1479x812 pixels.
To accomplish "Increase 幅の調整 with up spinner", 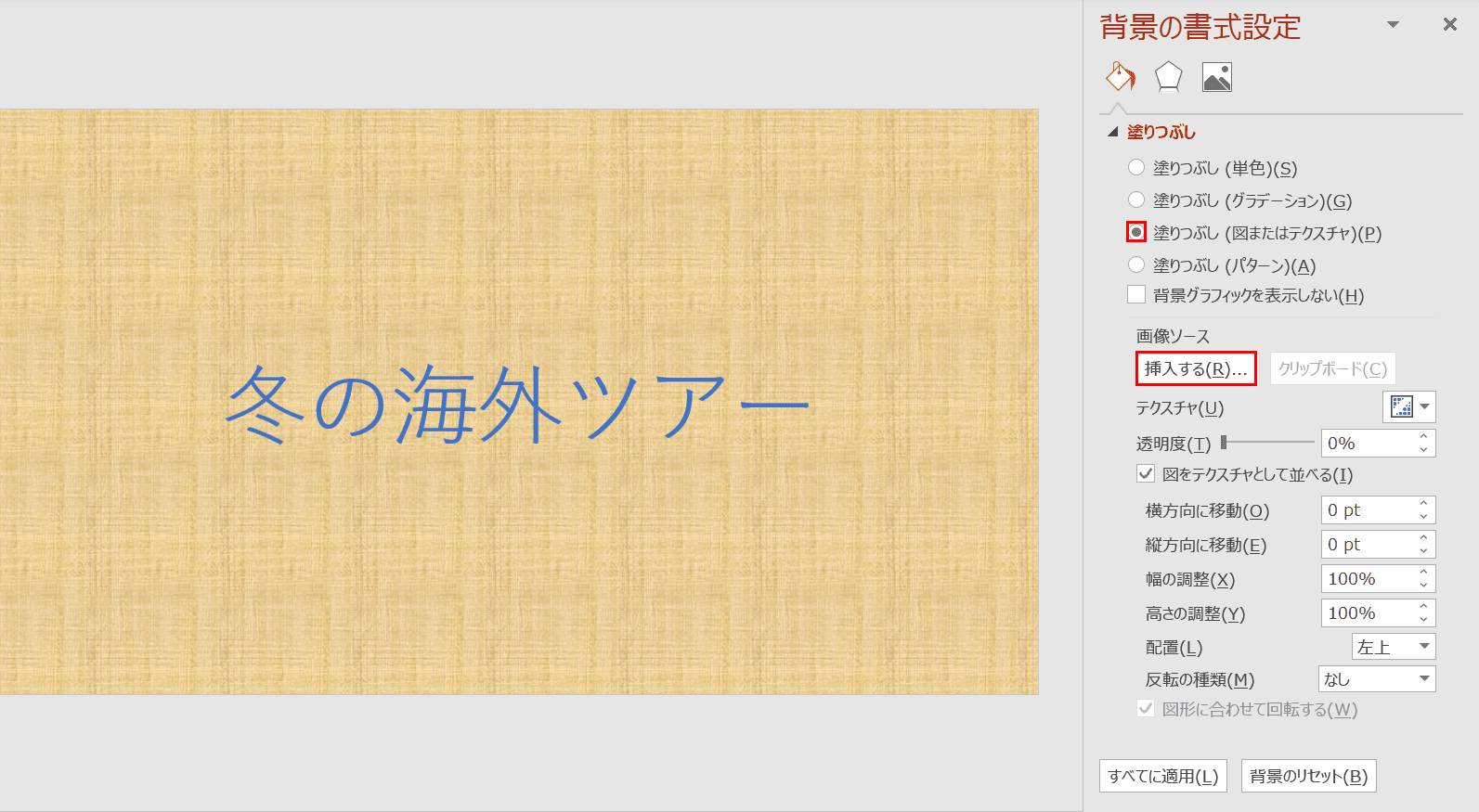I will pos(1423,573).
